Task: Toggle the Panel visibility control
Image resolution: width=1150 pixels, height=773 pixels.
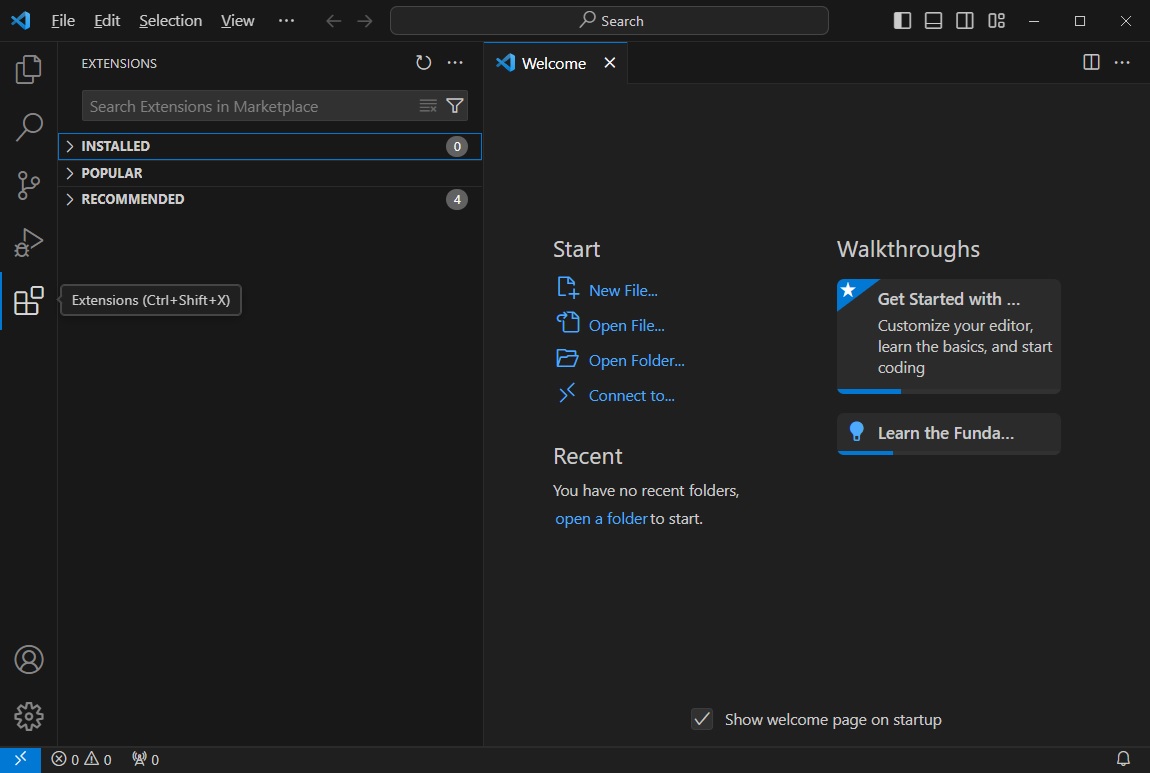Action: (932, 20)
